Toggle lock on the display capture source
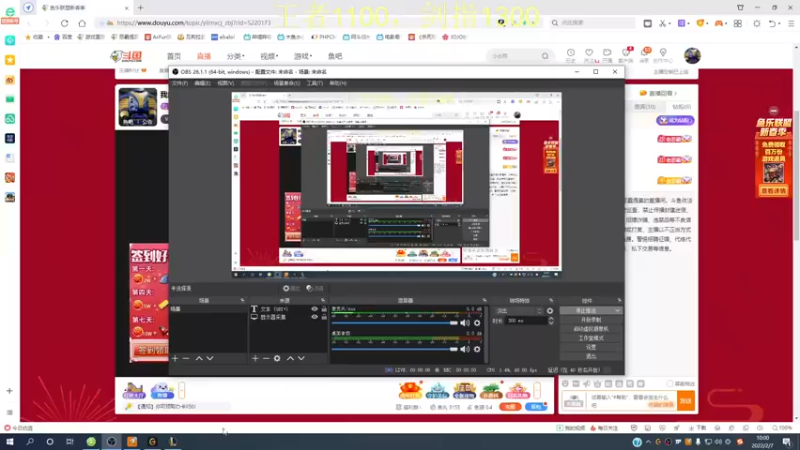Image resolution: width=800 pixels, height=450 pixels. tap(324, 317)
